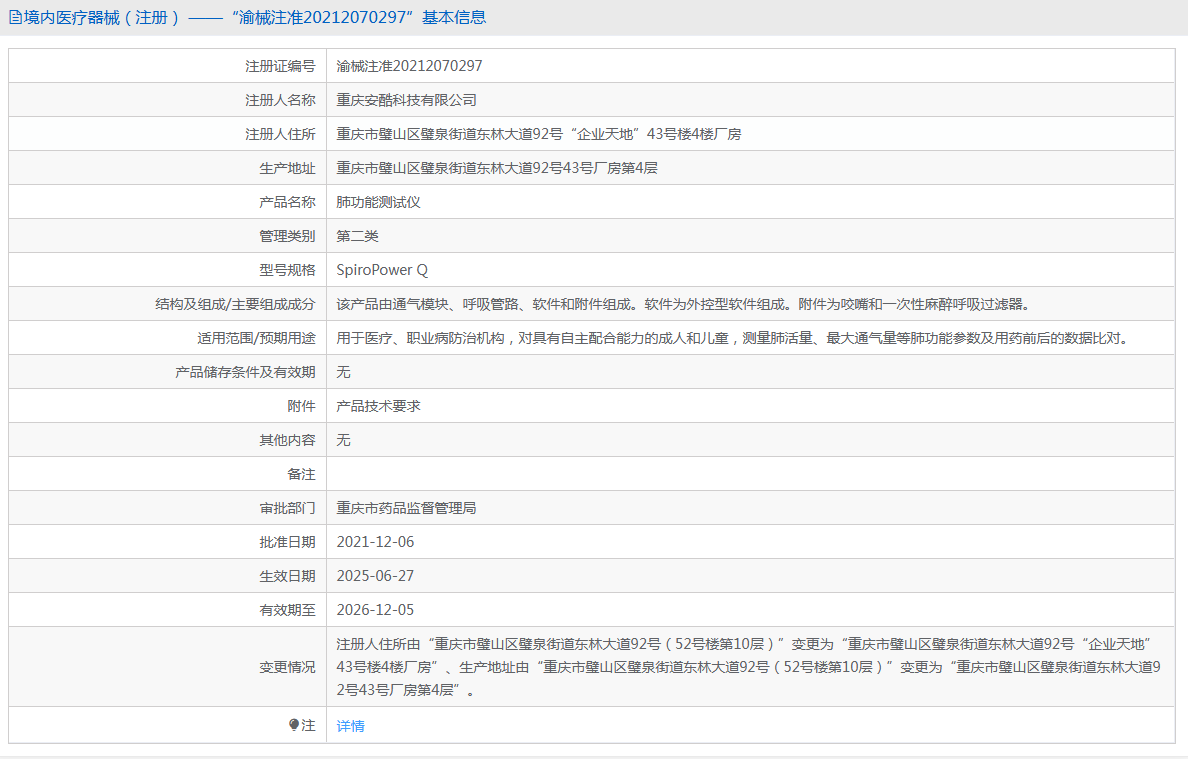Click the document icon beside the page title
This screenshot has width=1188, height=759.
click(x=14, y=17)
